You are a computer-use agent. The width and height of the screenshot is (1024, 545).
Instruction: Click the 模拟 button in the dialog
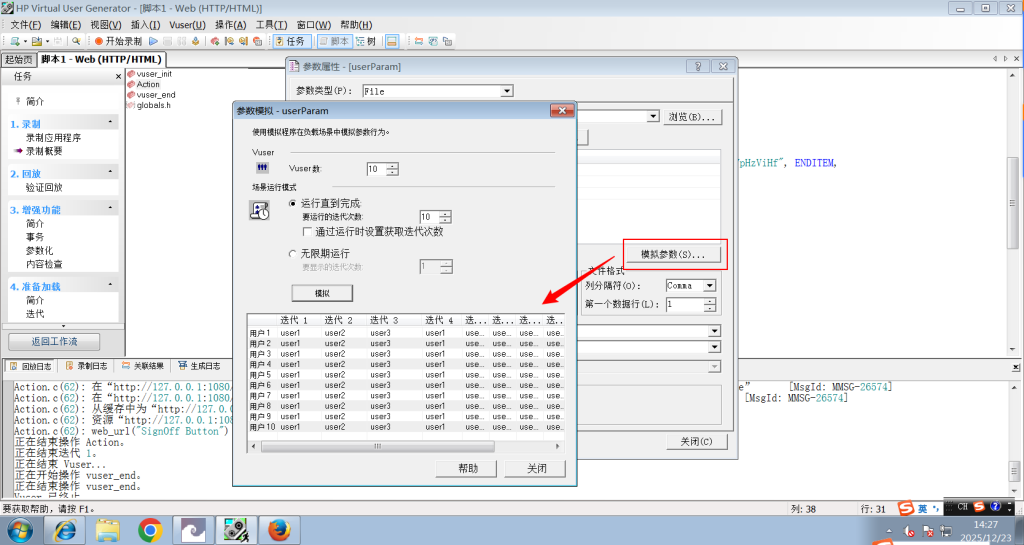click(321, 293)
